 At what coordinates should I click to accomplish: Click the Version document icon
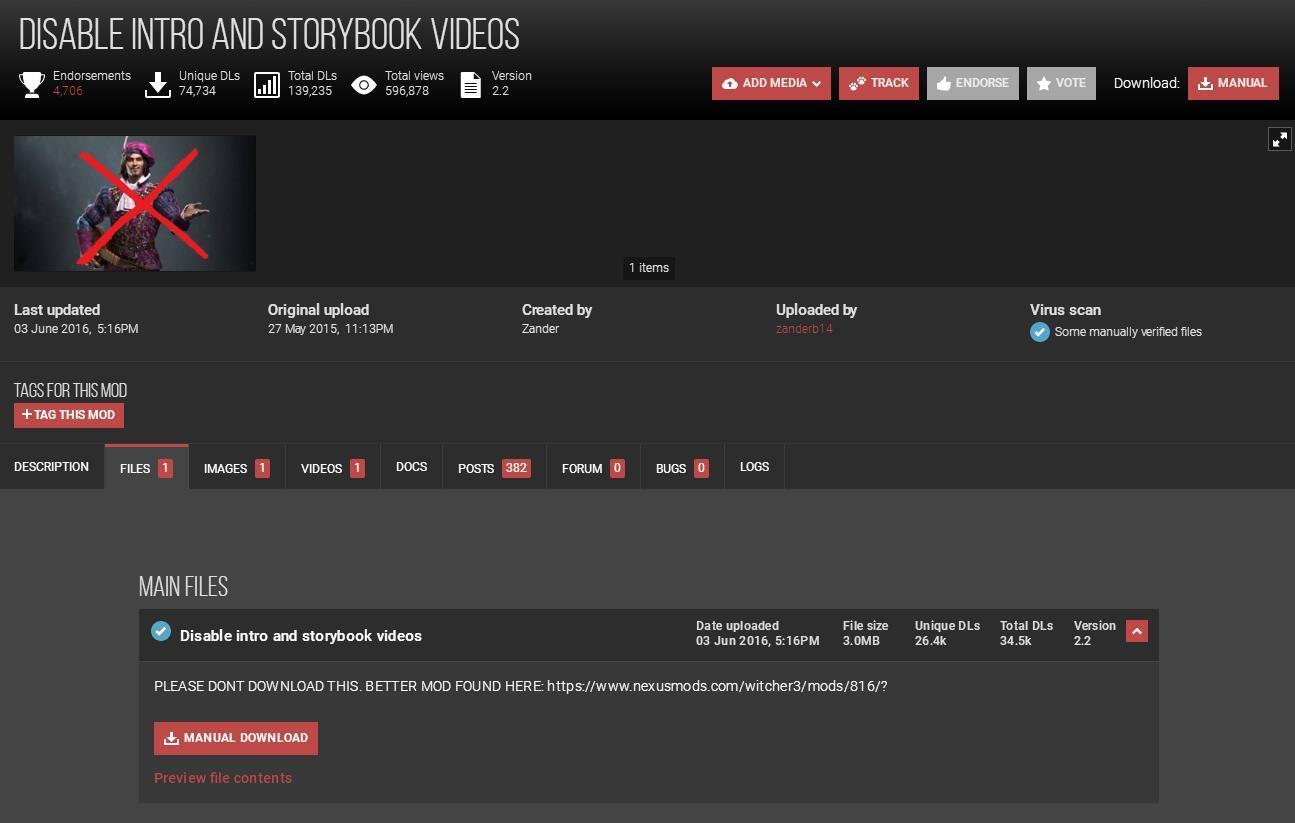click(x=470, y=84)
